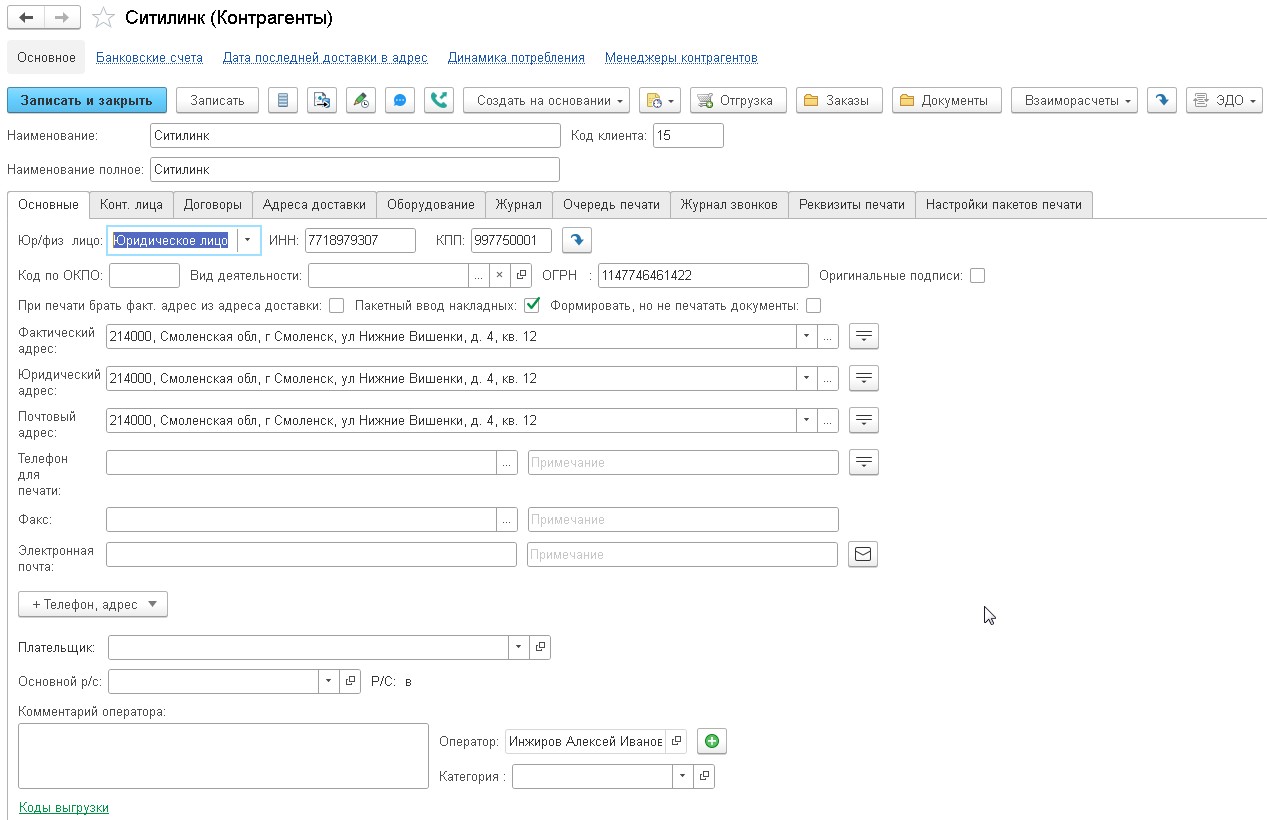Uncheck Пакетный ввод накладных checkbox

532,305
